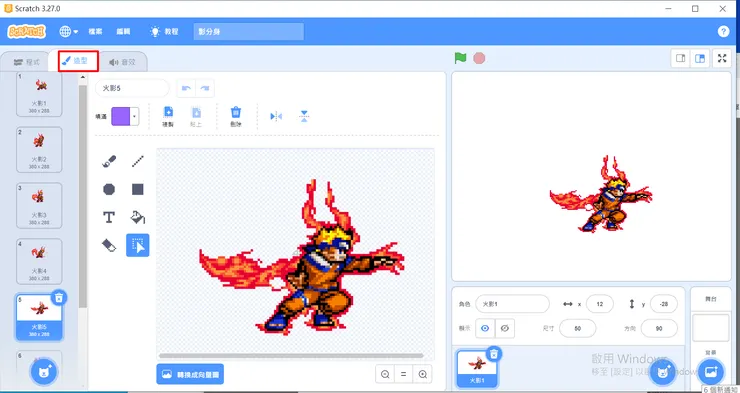The image size is (740, 393).
Task: Select the Circle shape tool
Action: point(109,189)
